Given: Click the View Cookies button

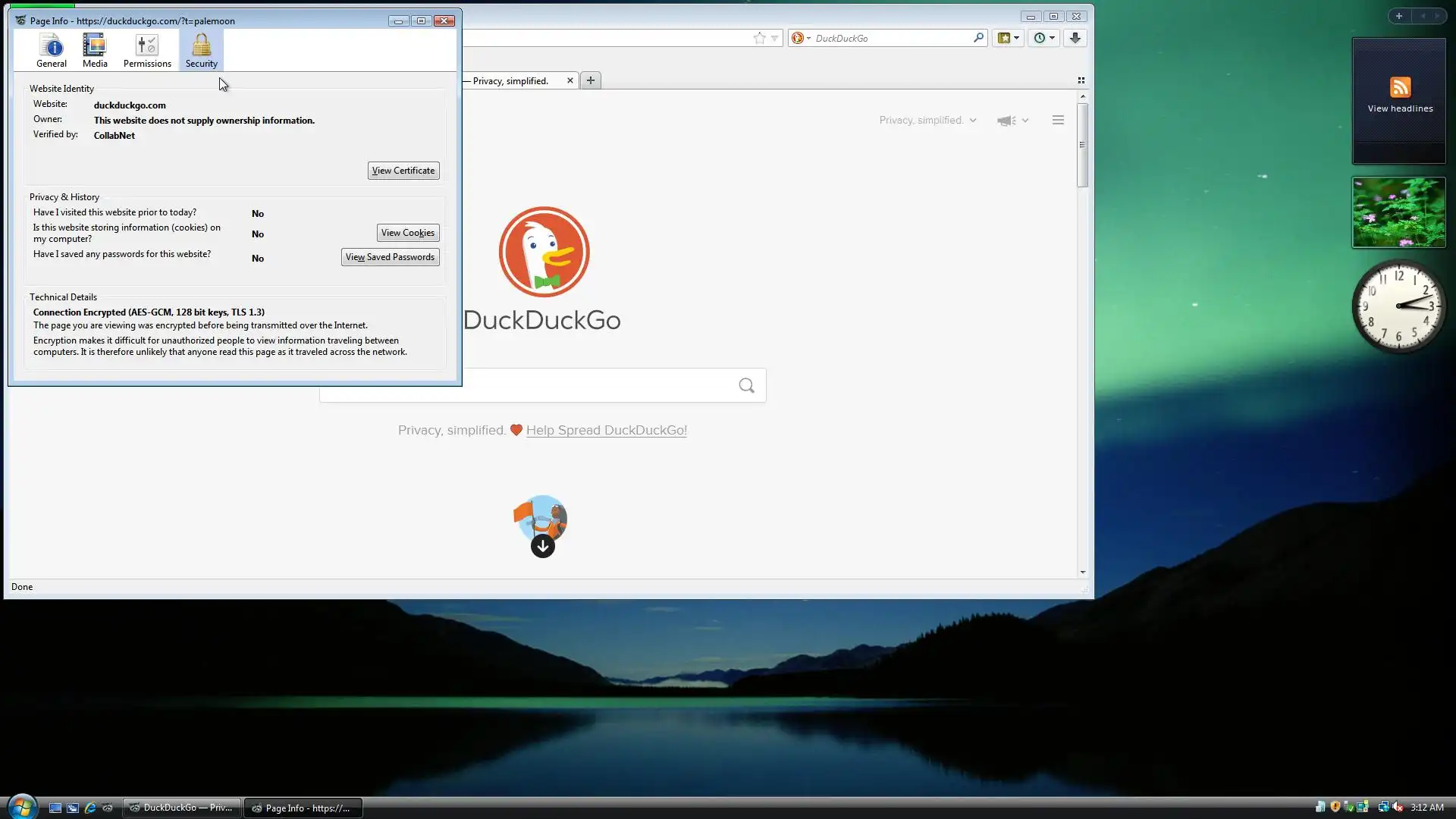Looking at the screenshot, I should click(x=408, y=233).
